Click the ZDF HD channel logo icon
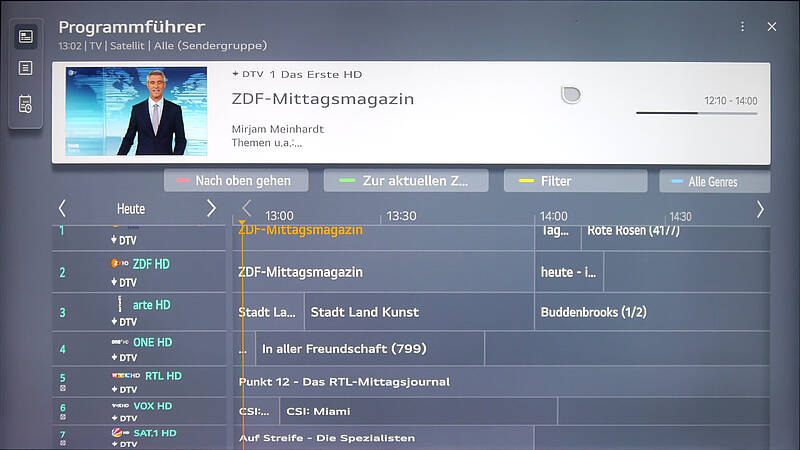The width and height of the screenshot is (800, 450). pyautogui.click(x=119, y=263)
